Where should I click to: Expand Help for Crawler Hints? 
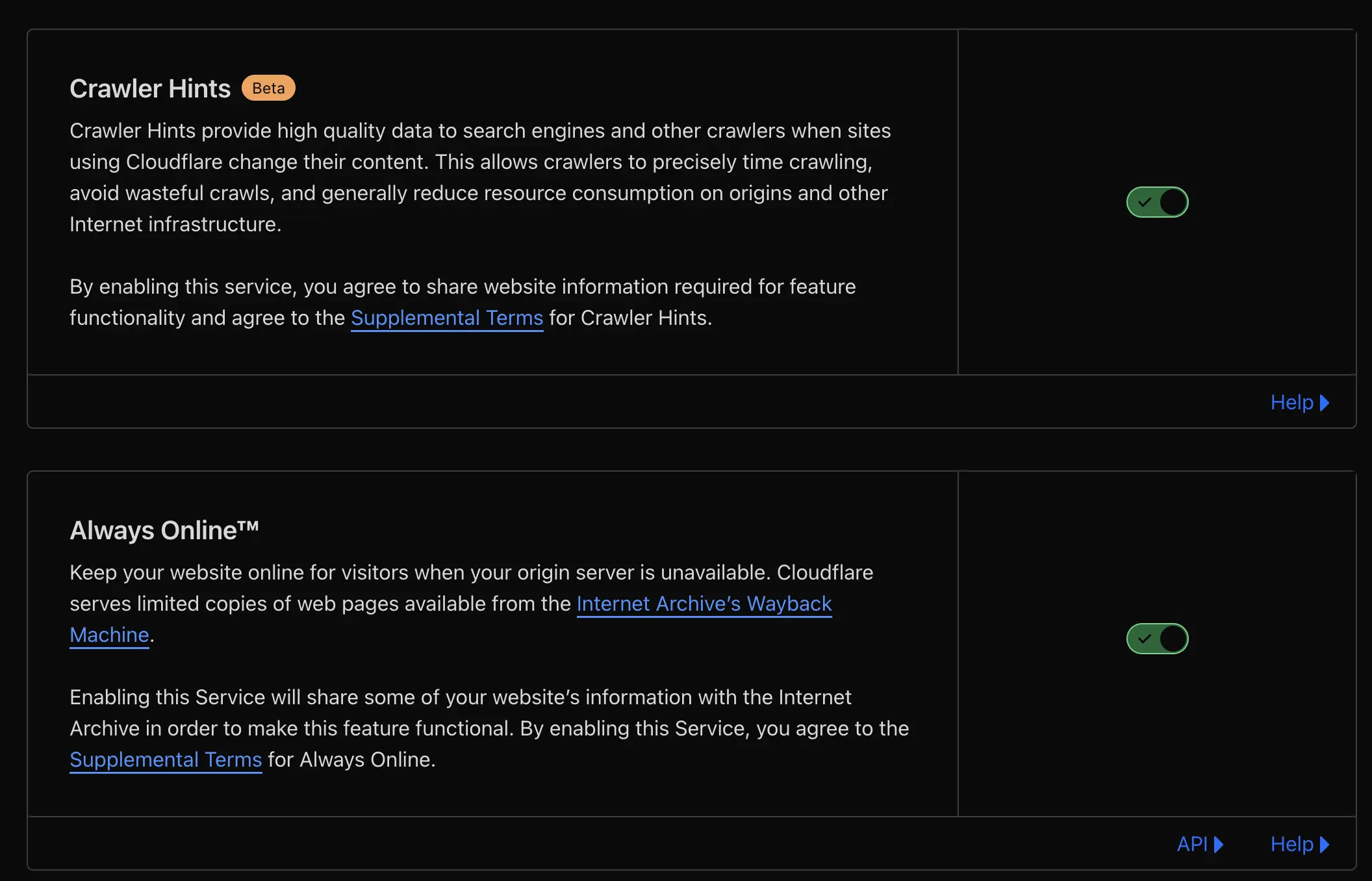(1300, 402)
